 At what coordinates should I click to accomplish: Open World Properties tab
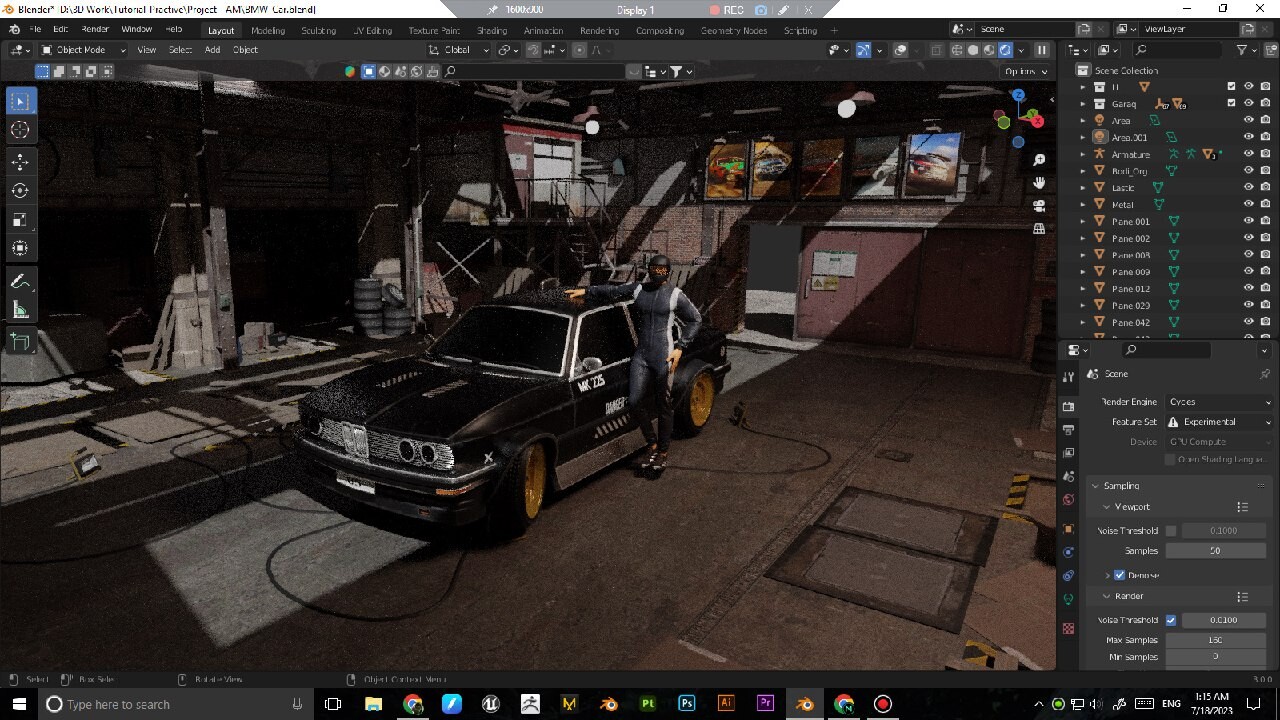click(1068, 500)
